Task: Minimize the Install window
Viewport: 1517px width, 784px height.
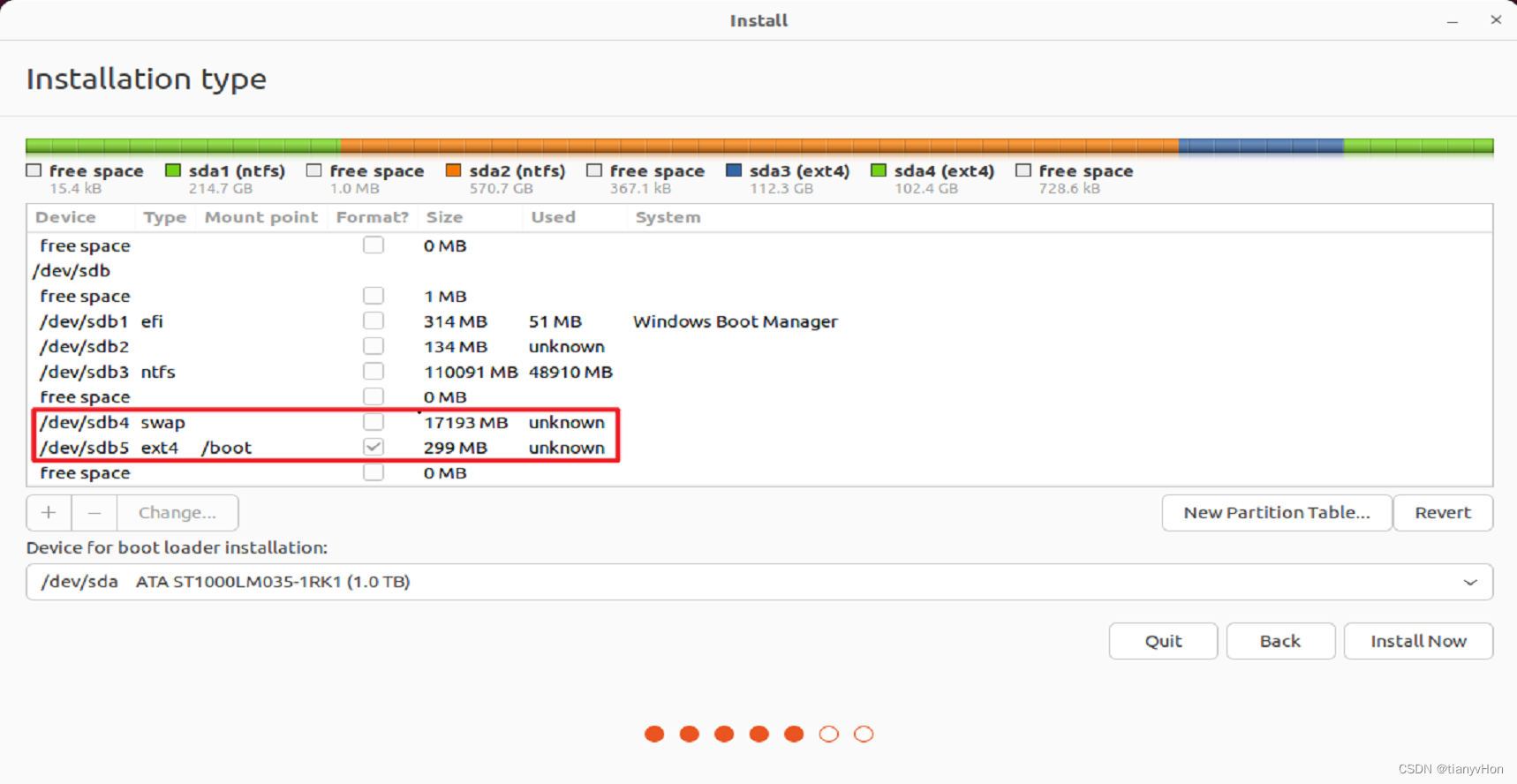Action: [x=1453, y=20]
